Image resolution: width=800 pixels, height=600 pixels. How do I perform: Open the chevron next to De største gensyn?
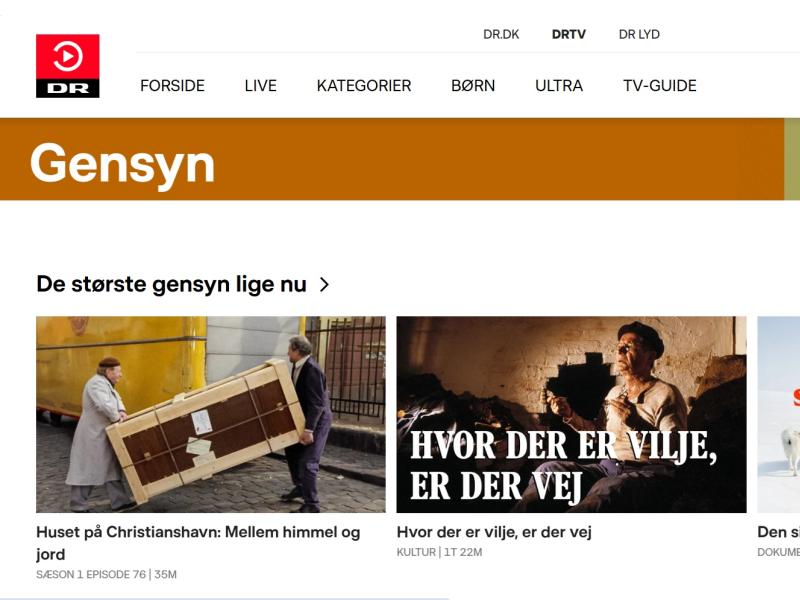[324, 284]
